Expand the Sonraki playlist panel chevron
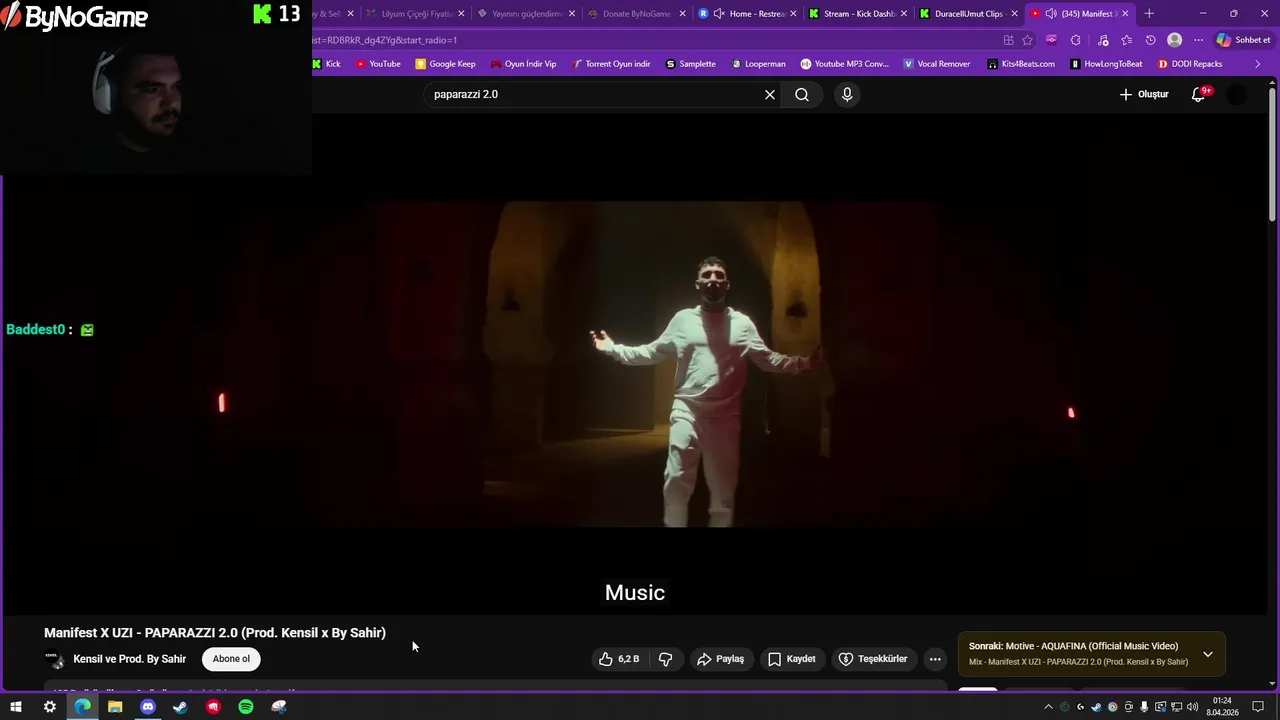Screen dimensions: 1280x720 point(1207,654)
